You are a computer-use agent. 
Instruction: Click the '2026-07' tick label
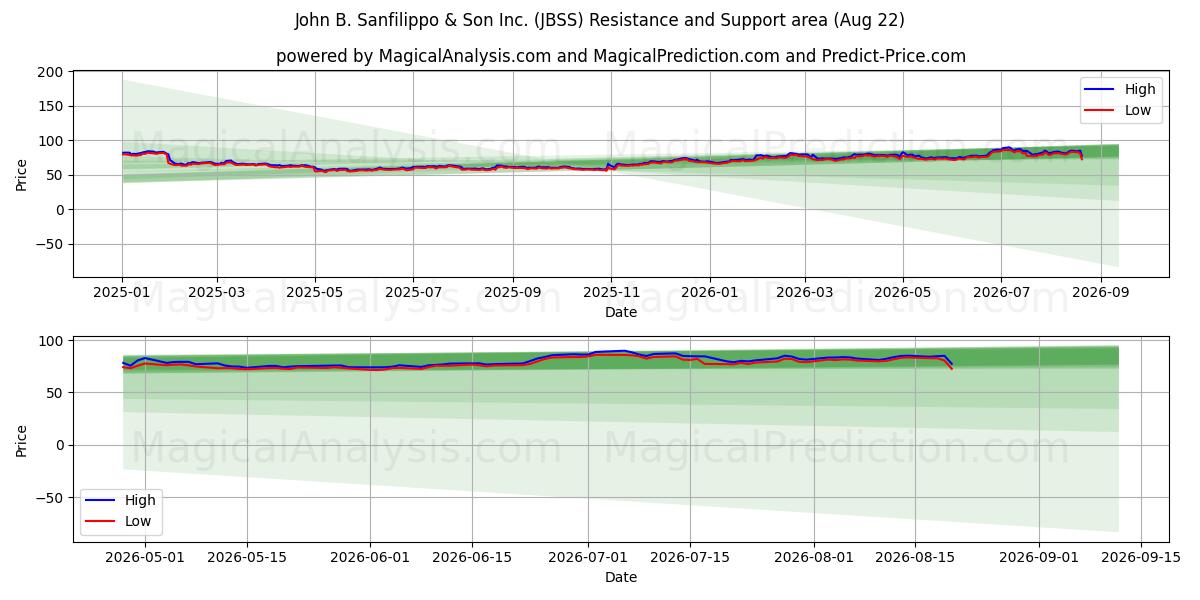tap(1001, 293)
